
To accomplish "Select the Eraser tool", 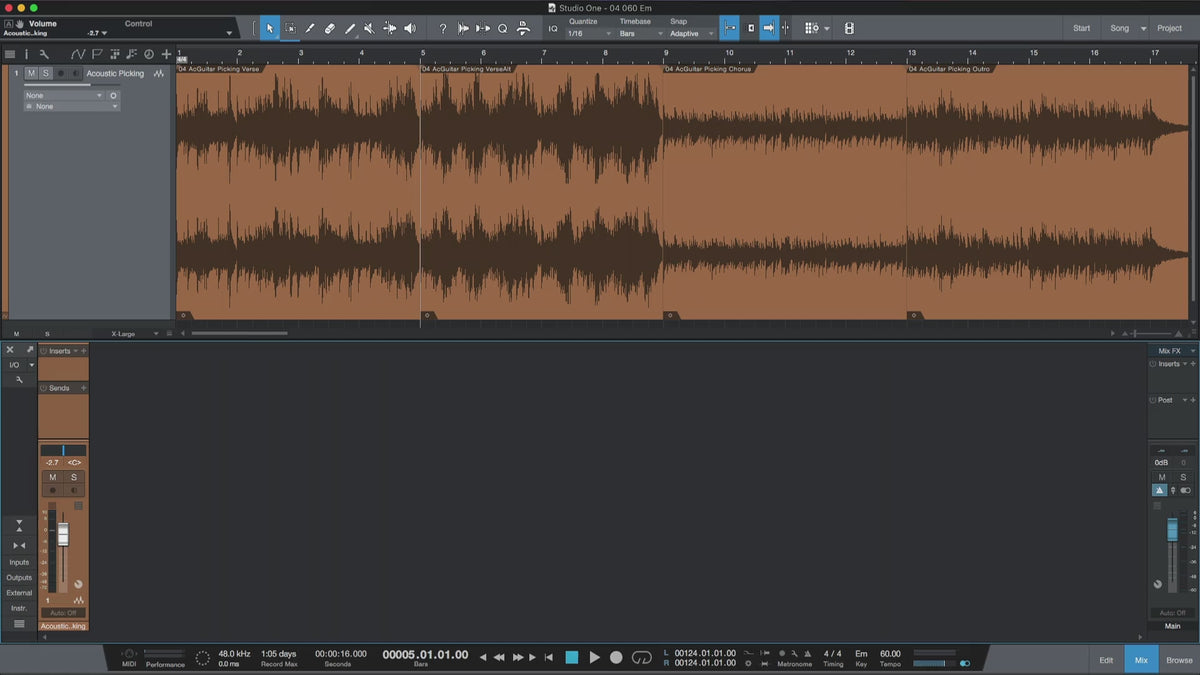I will (329, 29).
